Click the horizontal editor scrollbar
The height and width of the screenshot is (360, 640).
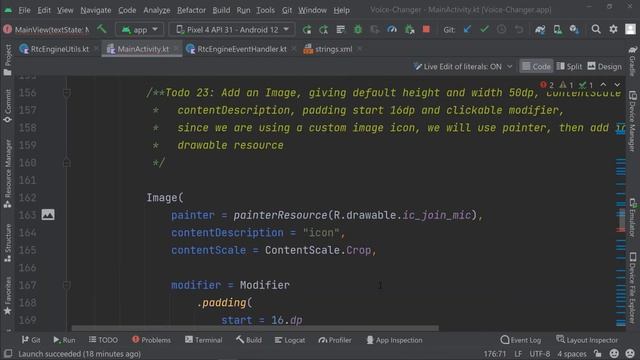[255, 328]
